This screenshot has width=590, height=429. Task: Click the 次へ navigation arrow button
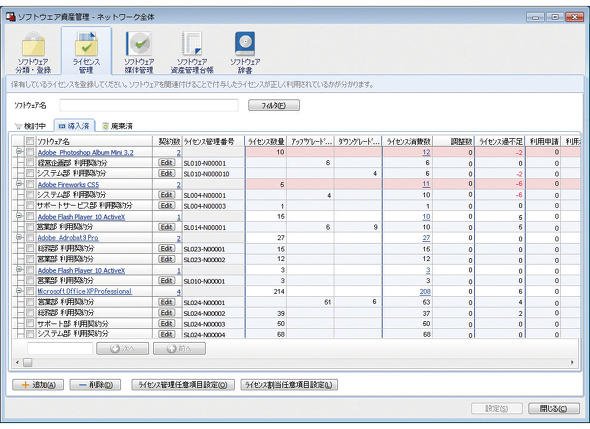pyautogui.click(x=122, y=348)
